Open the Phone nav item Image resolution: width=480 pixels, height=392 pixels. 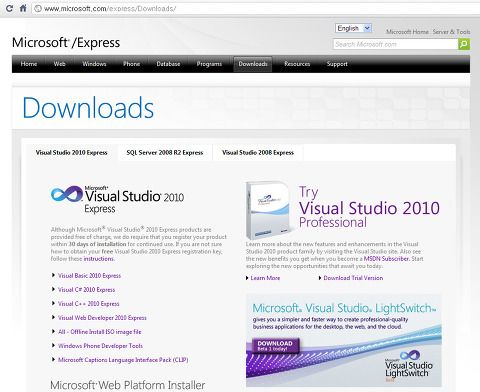[x=131, y=64]
